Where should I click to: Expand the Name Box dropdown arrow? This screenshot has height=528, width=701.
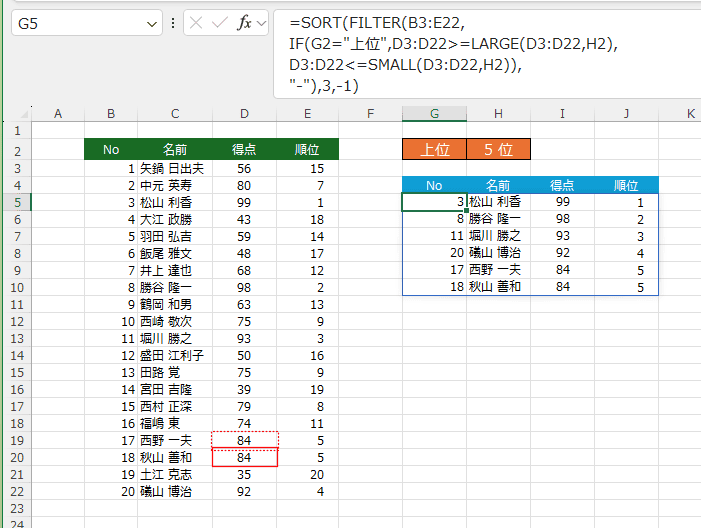[152, 23]
